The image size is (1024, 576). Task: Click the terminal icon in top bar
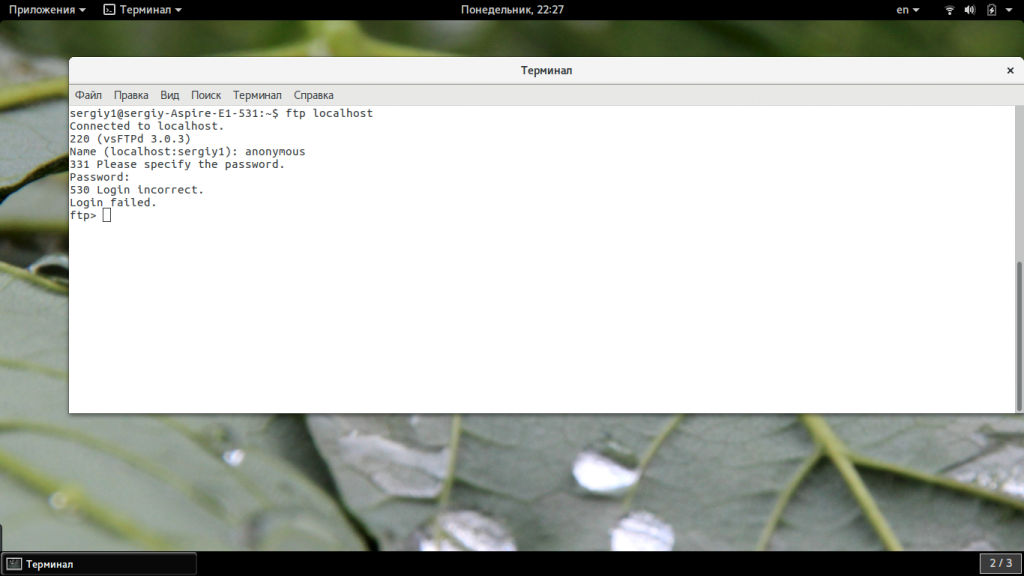point(109,10)
